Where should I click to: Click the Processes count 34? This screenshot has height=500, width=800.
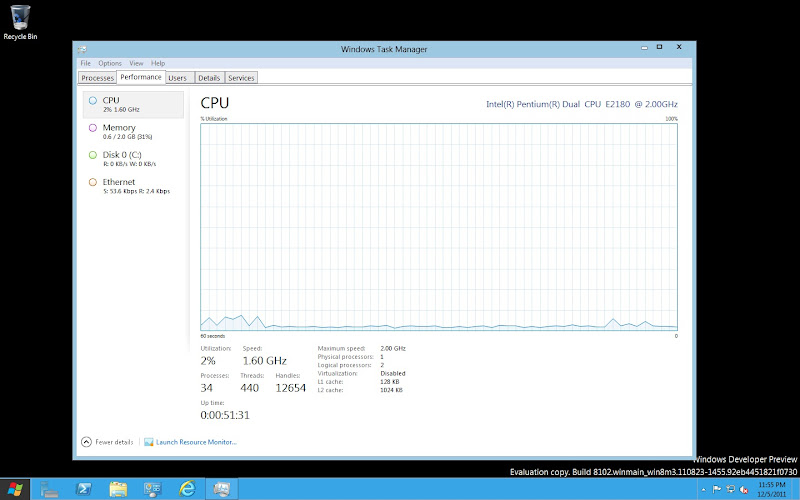[x=206, y=388]
